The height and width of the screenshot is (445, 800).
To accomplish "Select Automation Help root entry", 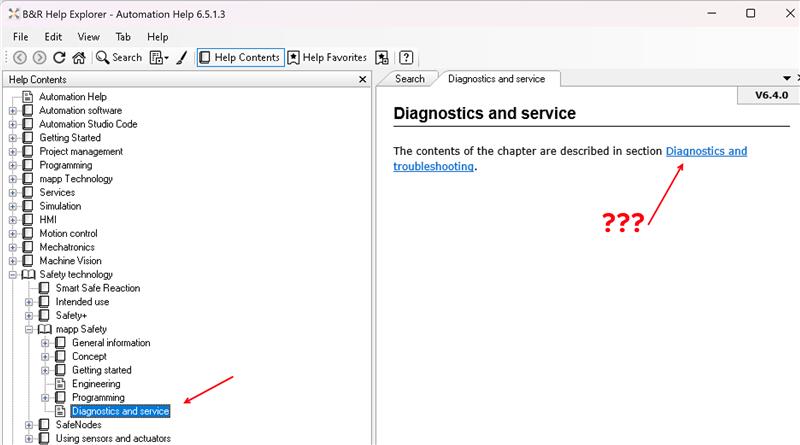I will click(73, 96).
